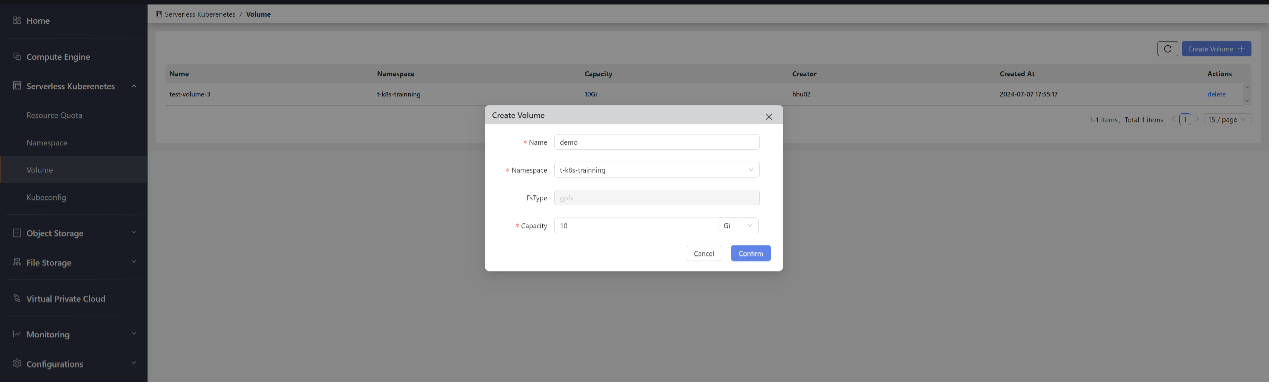Click the Configurations gear icon
1274x385 pixels.
tap(17, 364)
